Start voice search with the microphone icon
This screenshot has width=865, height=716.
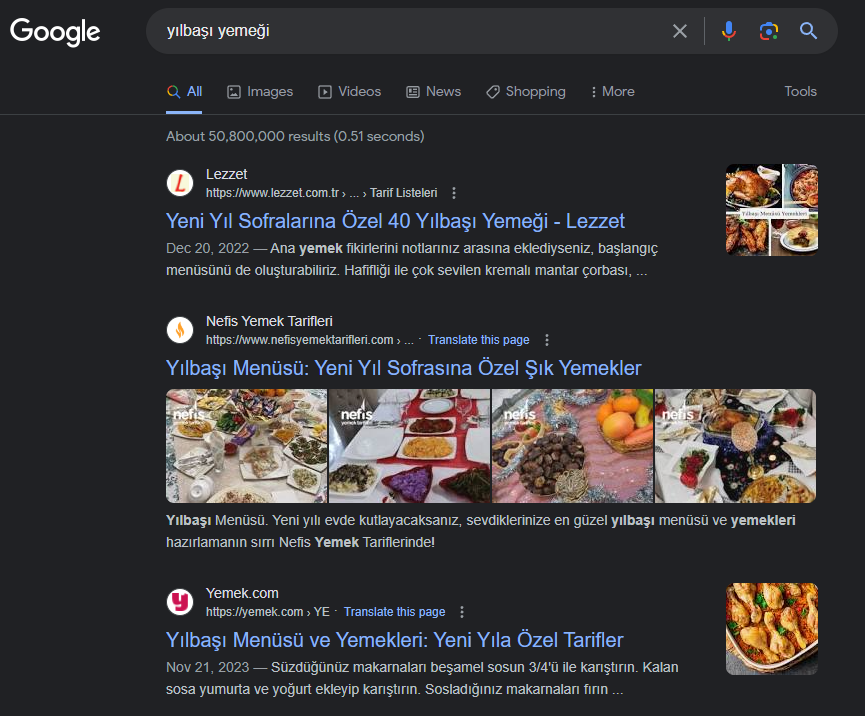tap(728, 31)
